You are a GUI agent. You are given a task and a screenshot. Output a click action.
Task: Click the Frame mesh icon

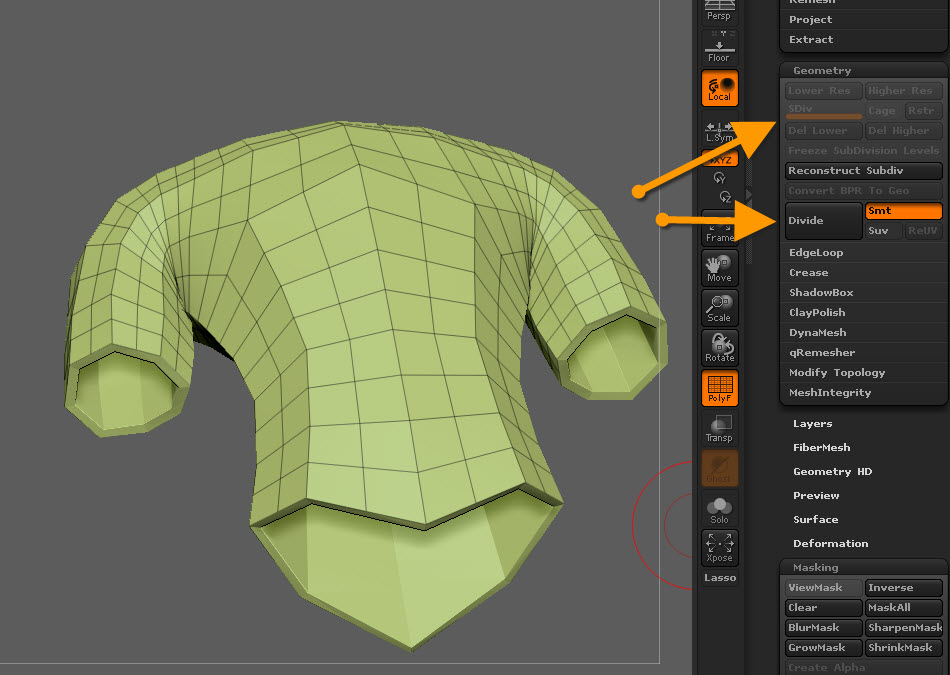[x=719, y=228]
